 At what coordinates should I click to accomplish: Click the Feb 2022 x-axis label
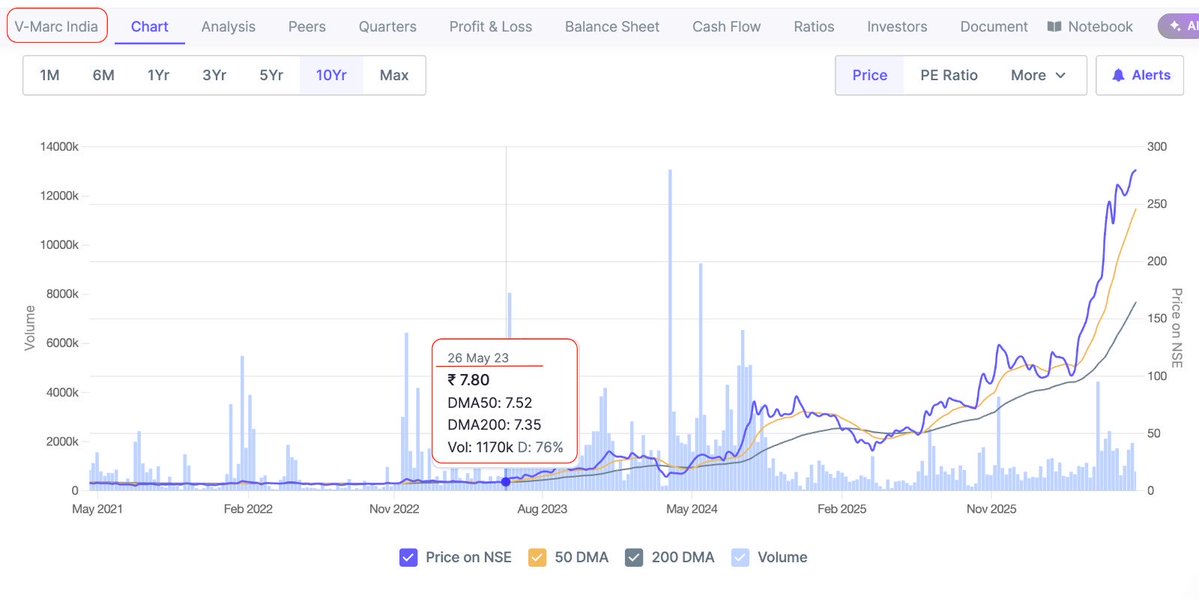(x=248, y=507)
